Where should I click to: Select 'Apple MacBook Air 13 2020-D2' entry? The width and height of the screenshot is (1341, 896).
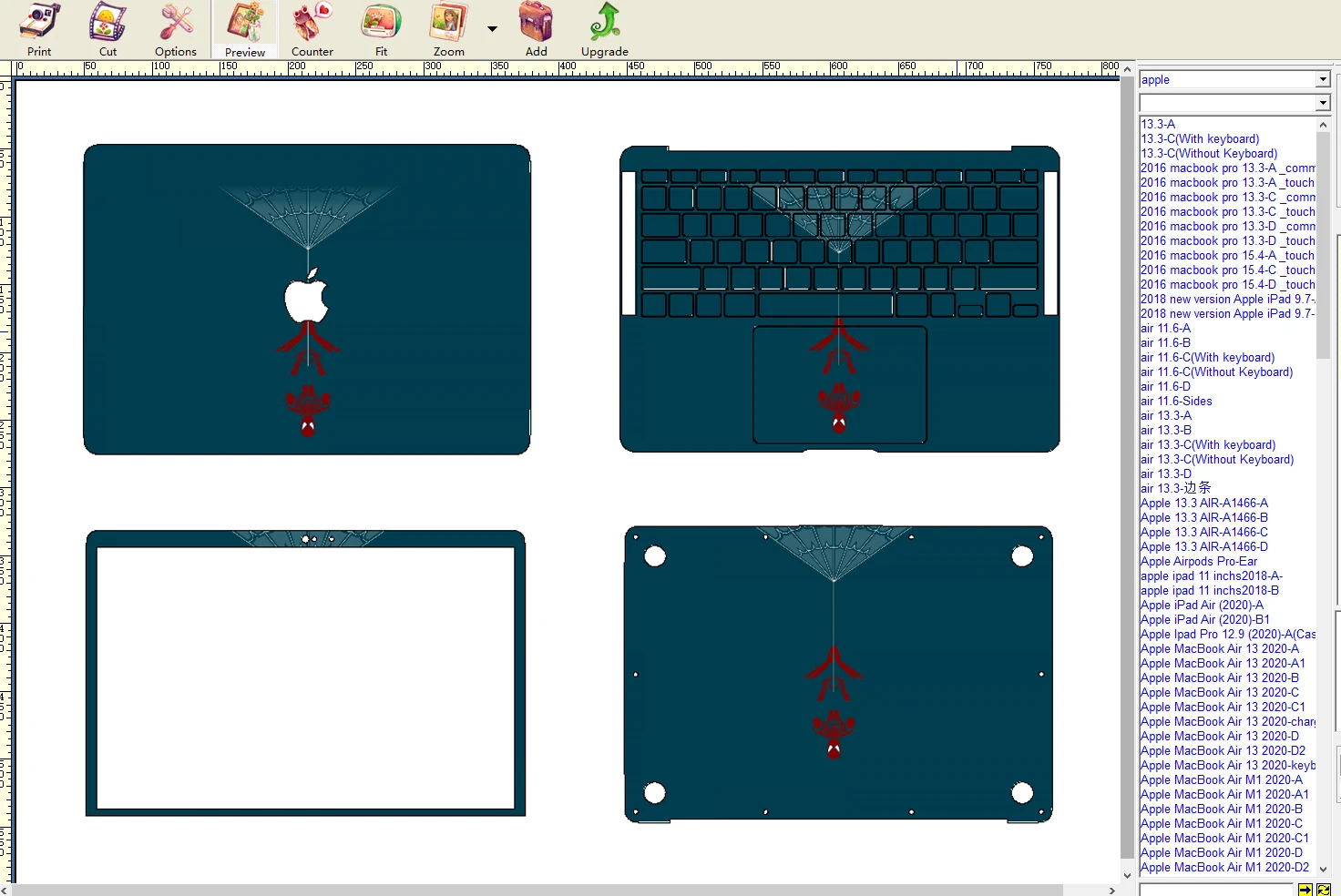(1223, 750)
